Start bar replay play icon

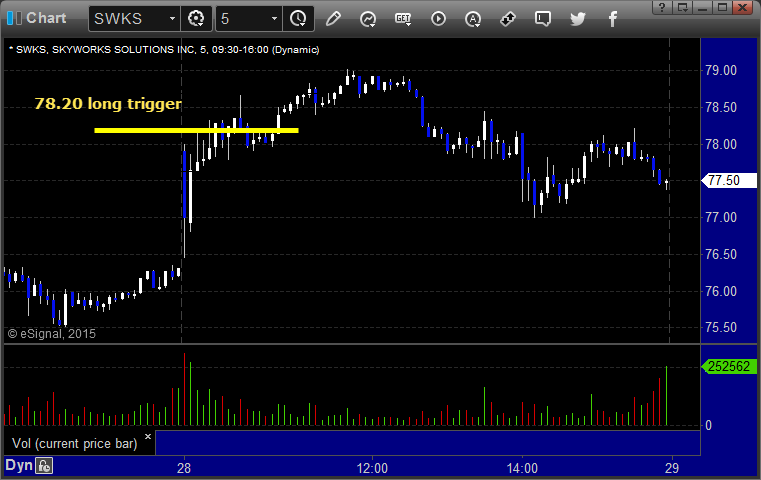coord(438,19)
